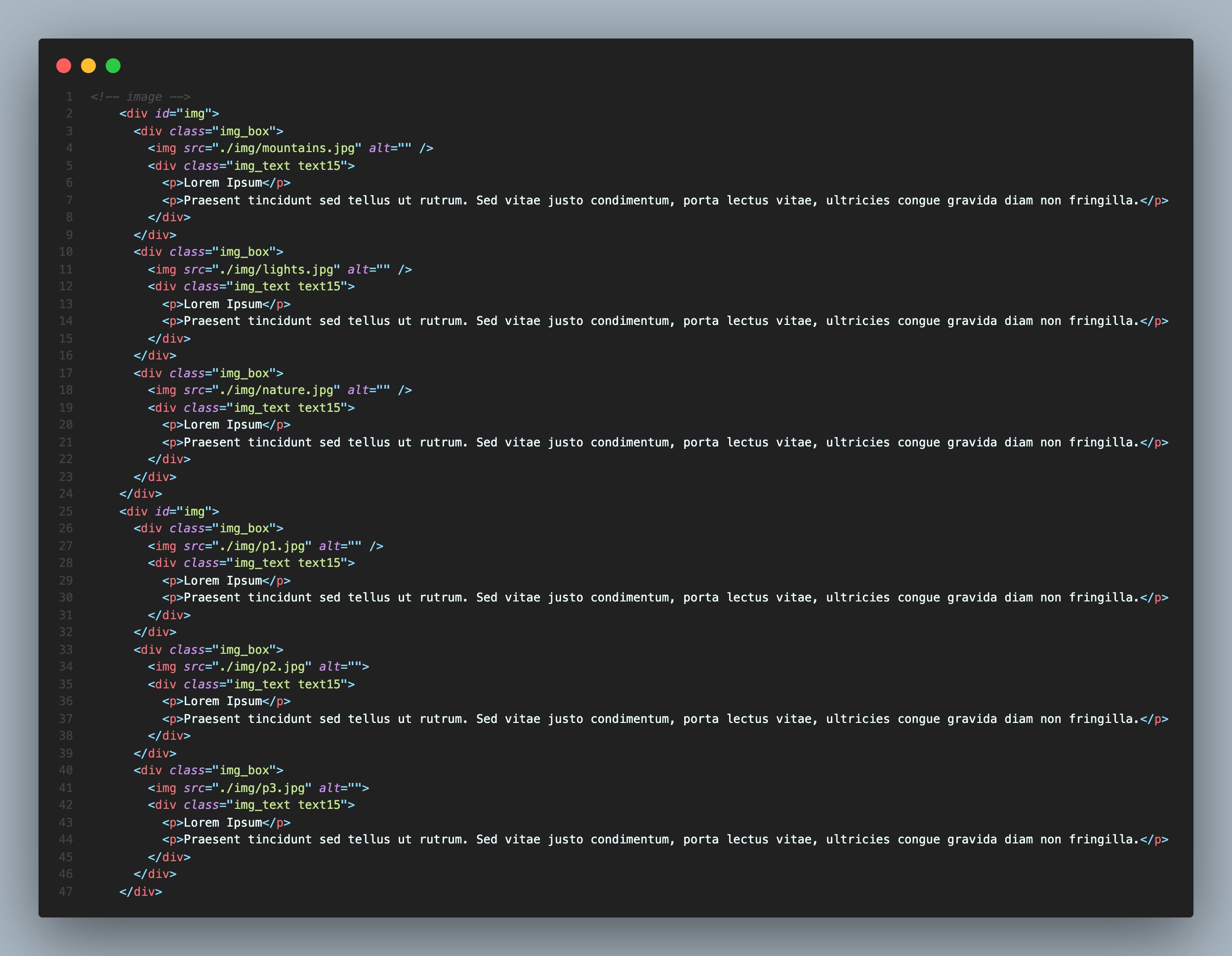Click the final closing div on line 47
The width and height of the screenshot is (1232, 956).
(140, 892)
